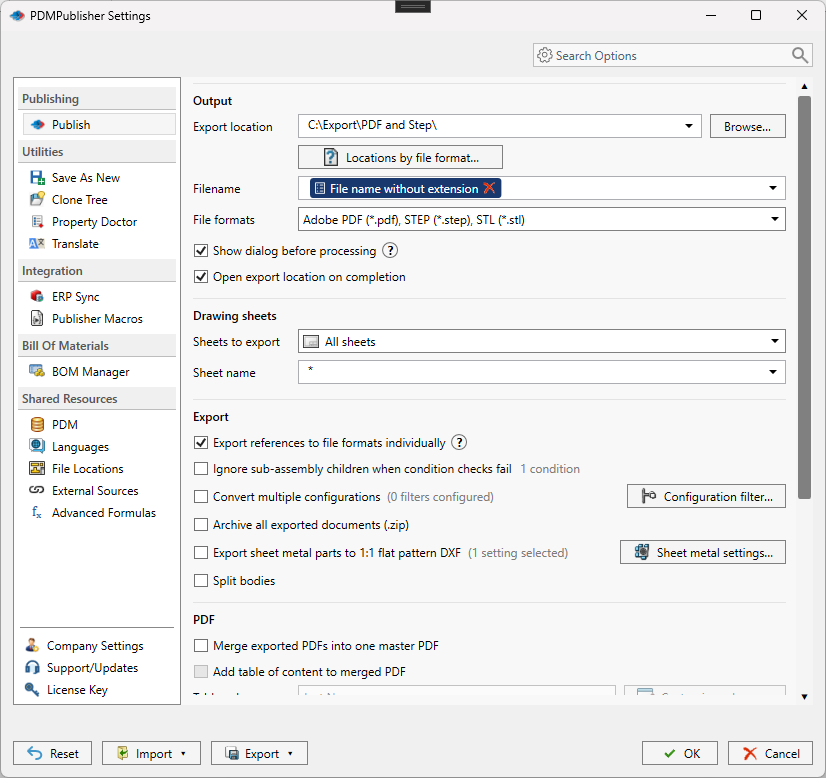826x778 pixels.
Task: Remove the File name without extension token
Action: click(489, 188)
